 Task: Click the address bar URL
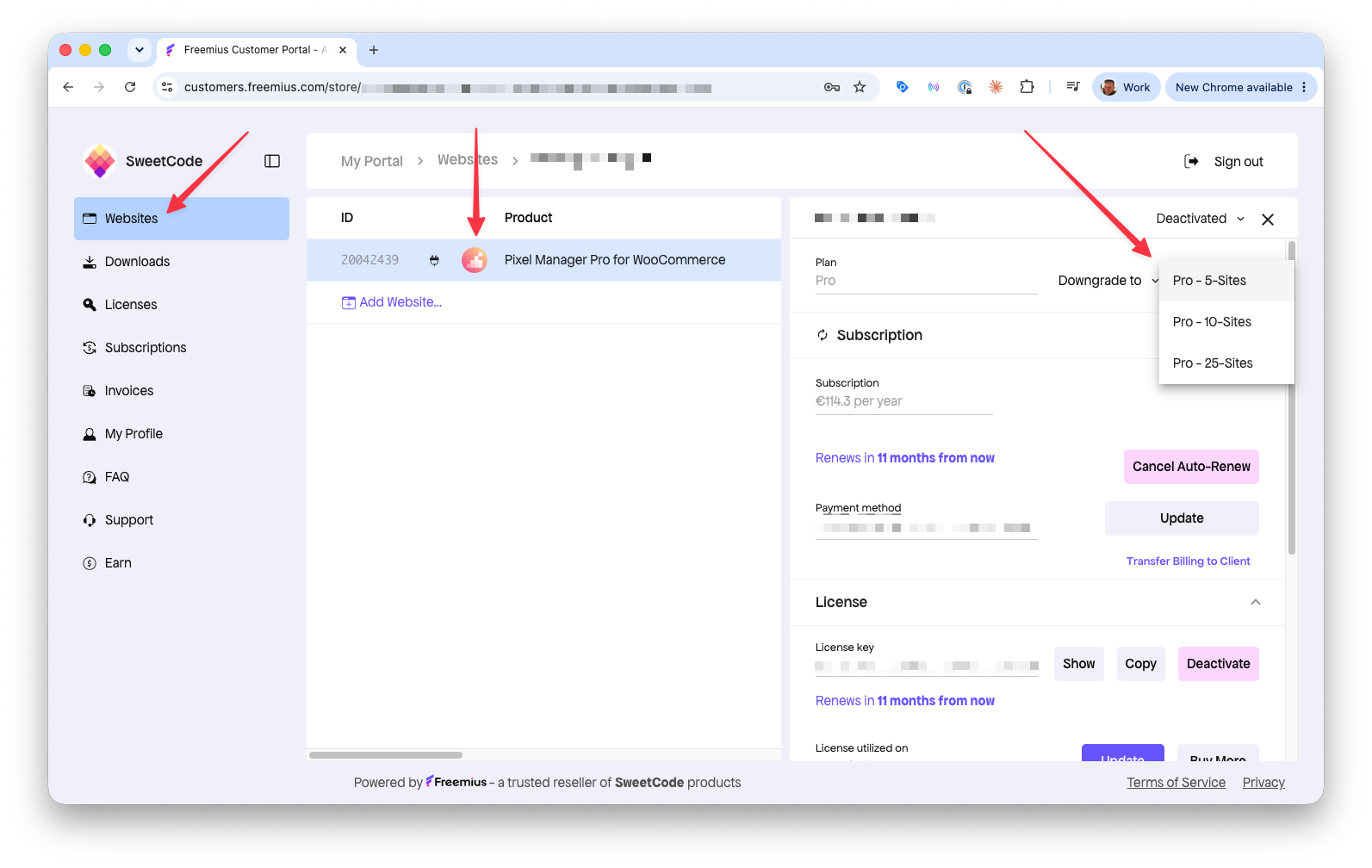(x=448, y=88)
